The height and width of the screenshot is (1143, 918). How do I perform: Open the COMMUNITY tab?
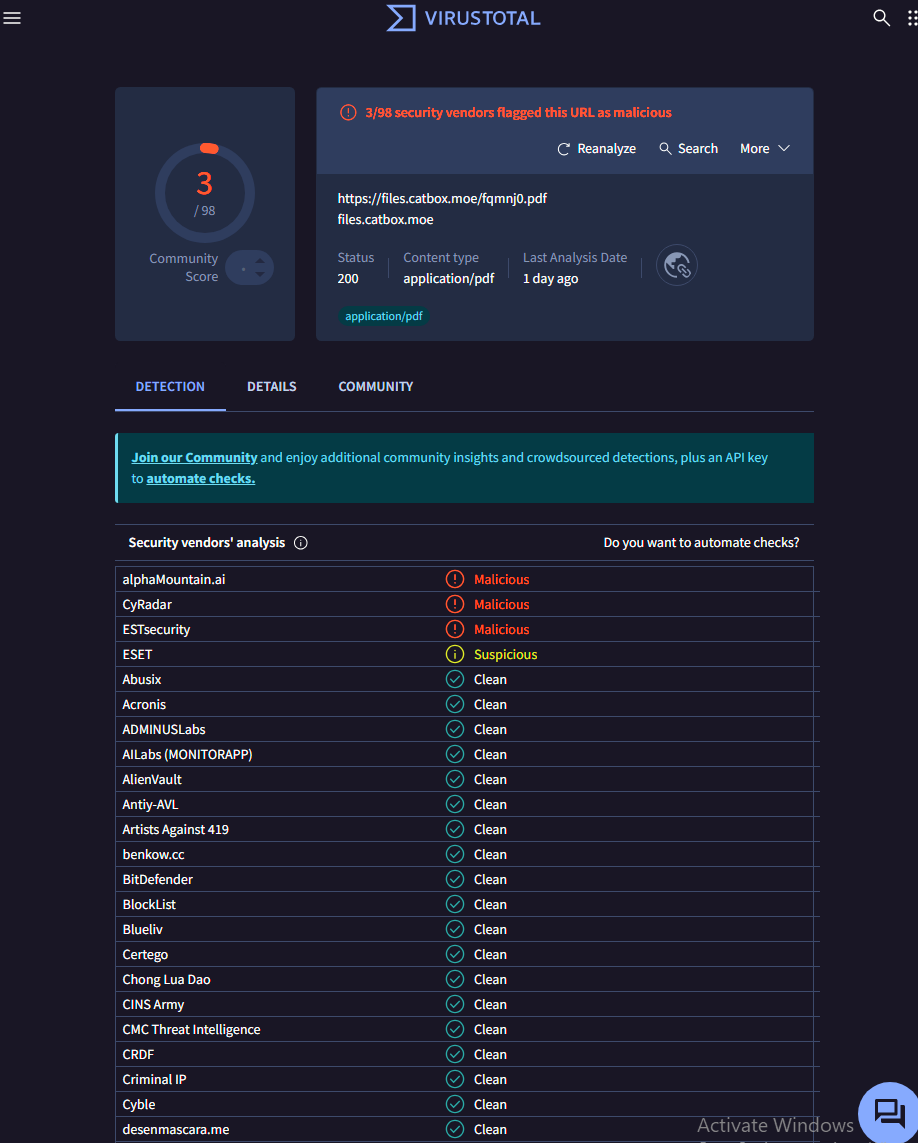pyautogui.click(x=376, y=386)
